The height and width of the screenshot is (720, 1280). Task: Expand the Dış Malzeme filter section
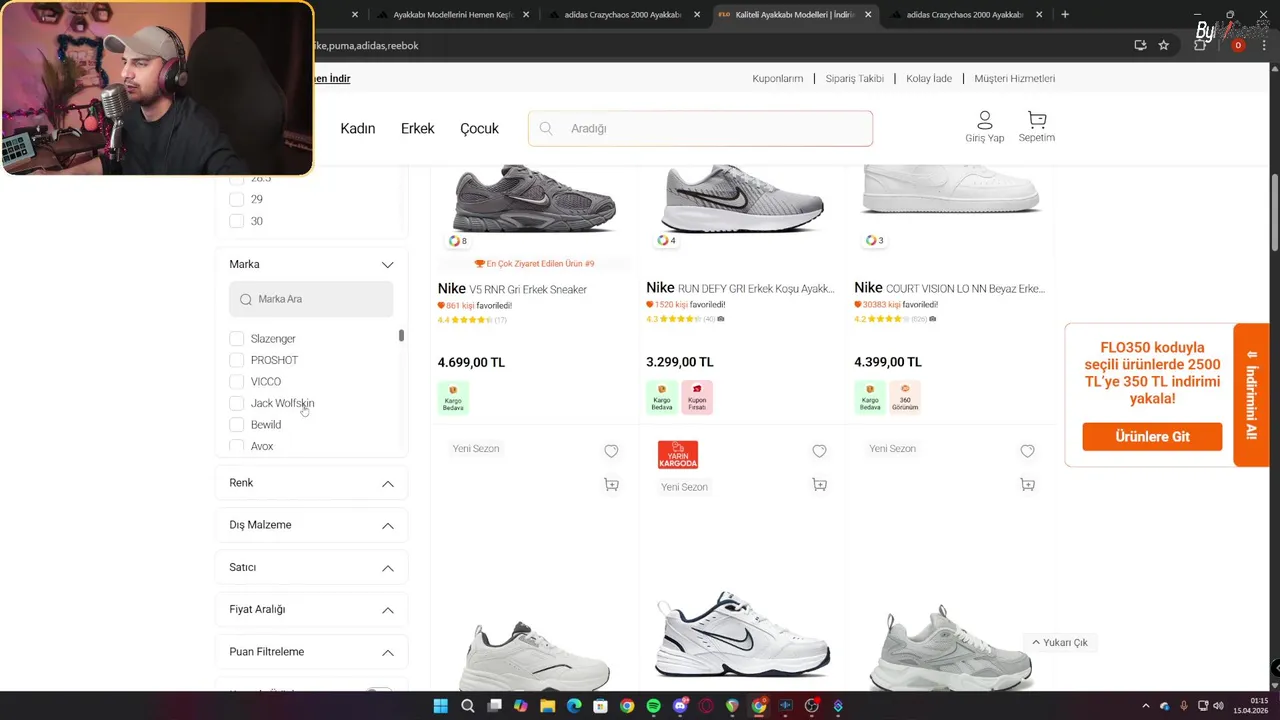(387, 526)
